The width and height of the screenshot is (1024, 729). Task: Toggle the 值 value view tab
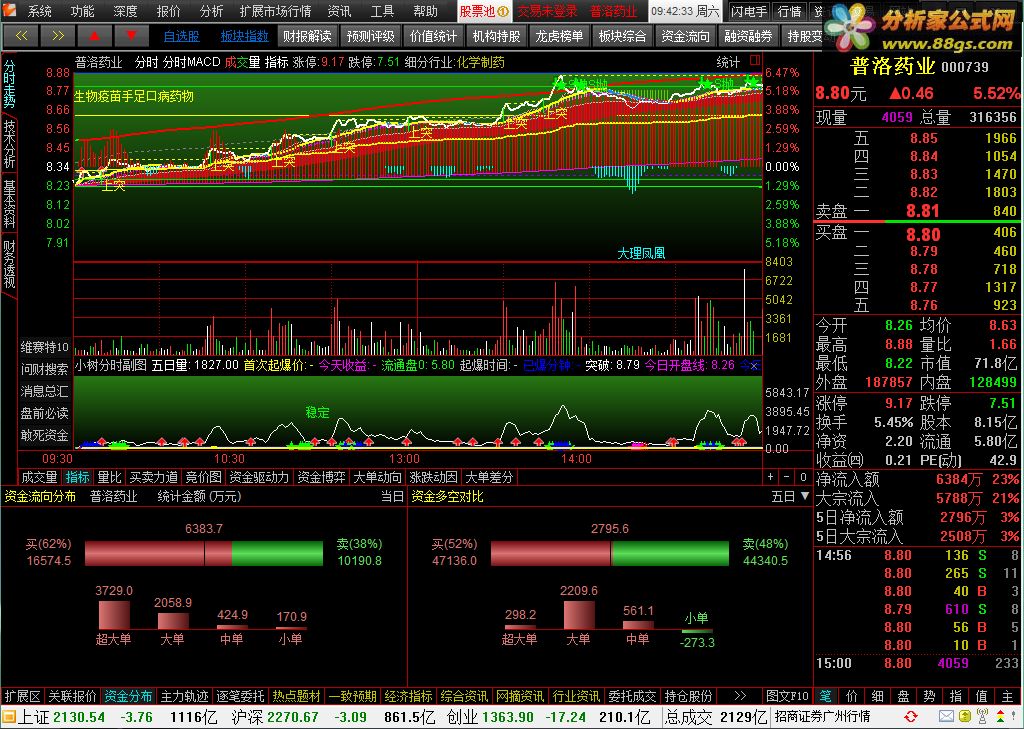982,696
